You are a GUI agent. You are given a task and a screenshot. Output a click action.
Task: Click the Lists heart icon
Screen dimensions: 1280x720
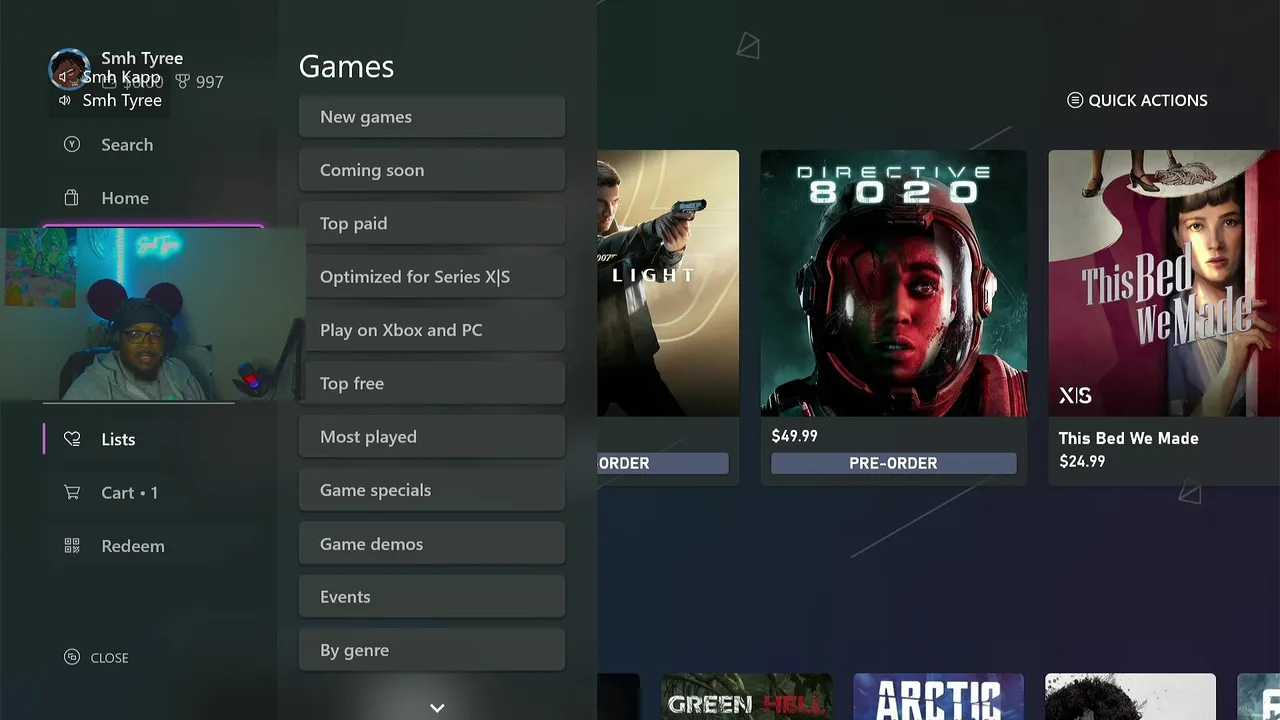[72, 439]
